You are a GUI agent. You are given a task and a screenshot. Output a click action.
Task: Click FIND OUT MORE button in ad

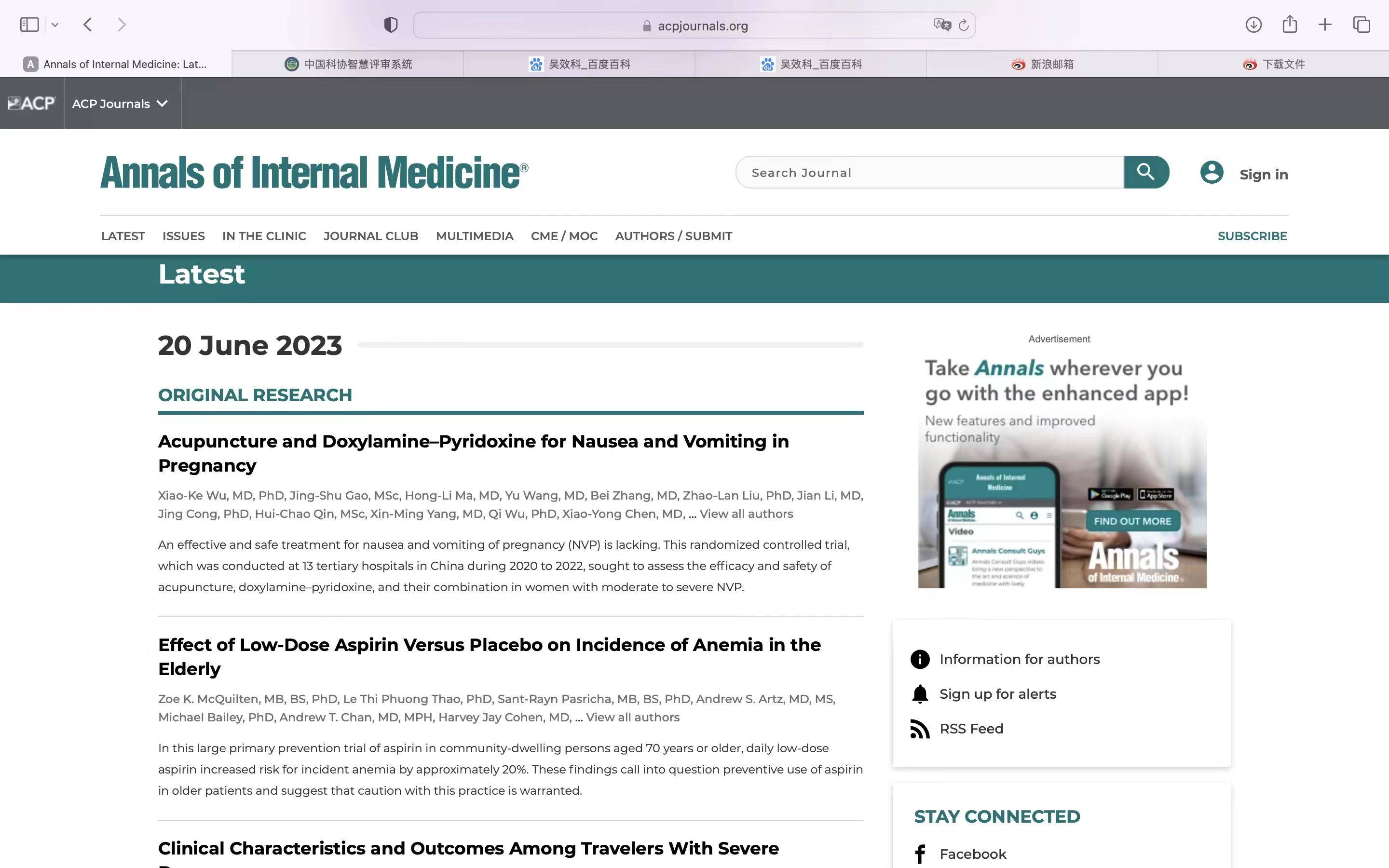pos(1132,521)
